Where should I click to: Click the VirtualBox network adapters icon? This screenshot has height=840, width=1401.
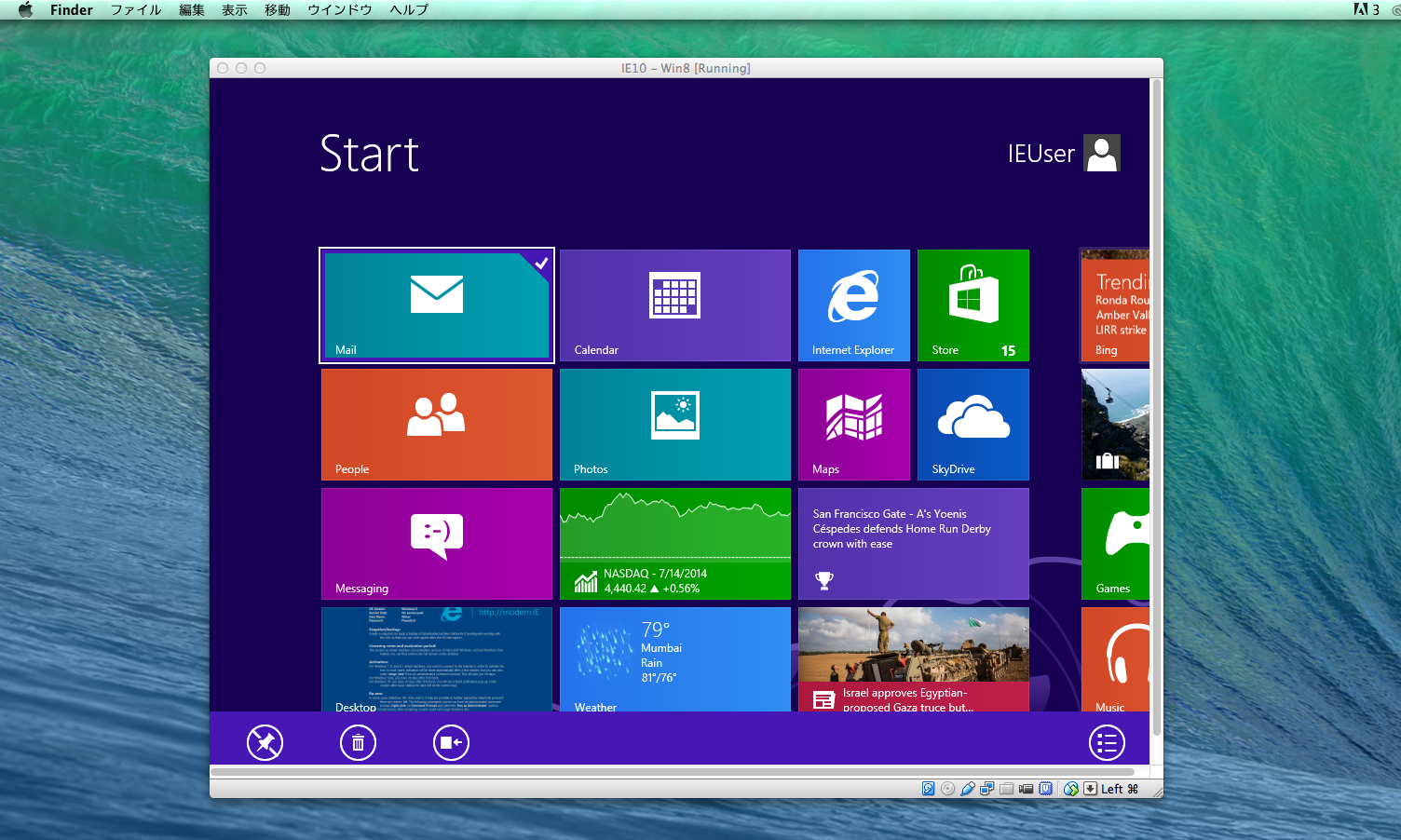point(987,789)
